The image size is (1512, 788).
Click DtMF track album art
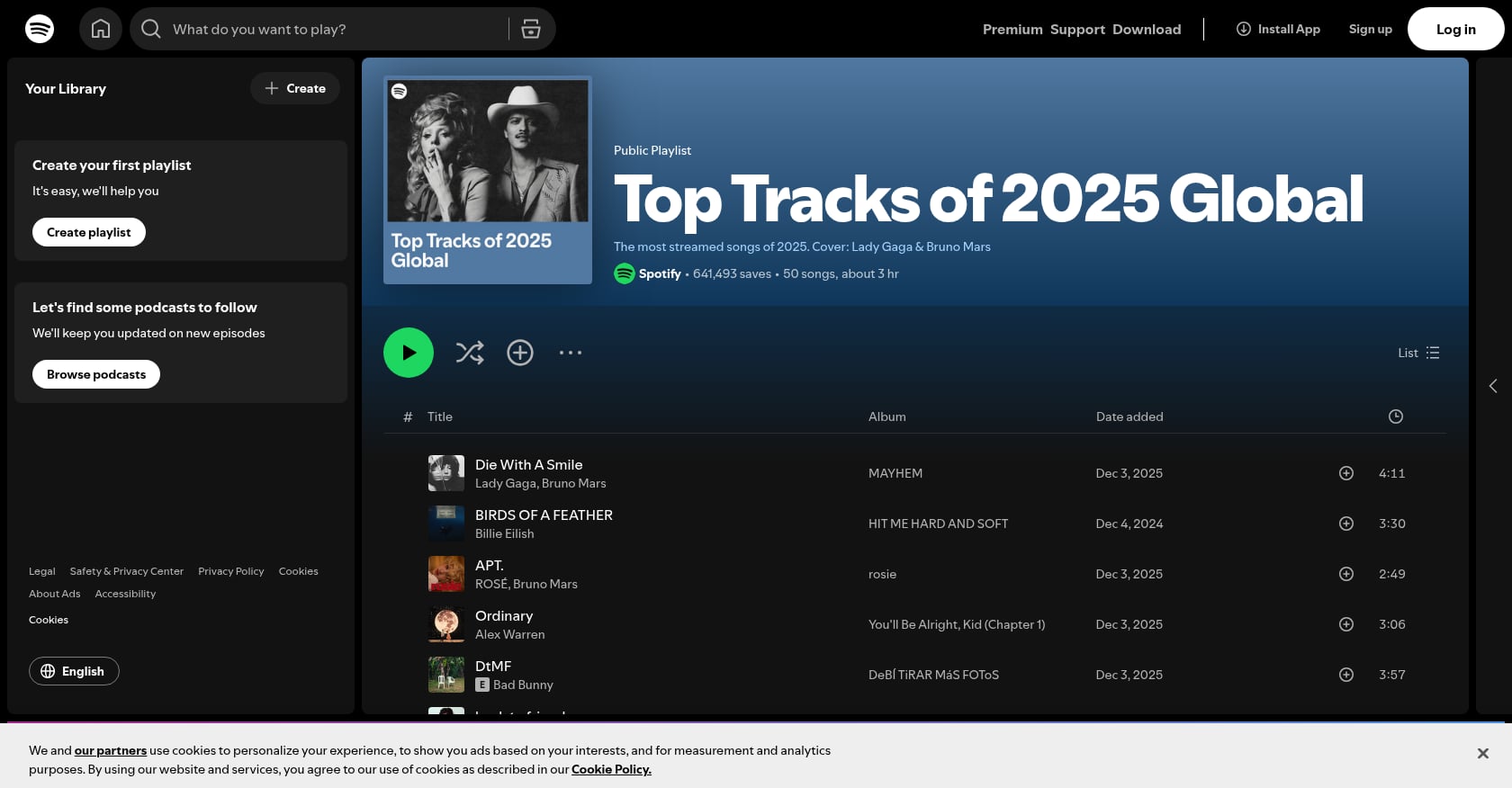[x=446, y=675]
